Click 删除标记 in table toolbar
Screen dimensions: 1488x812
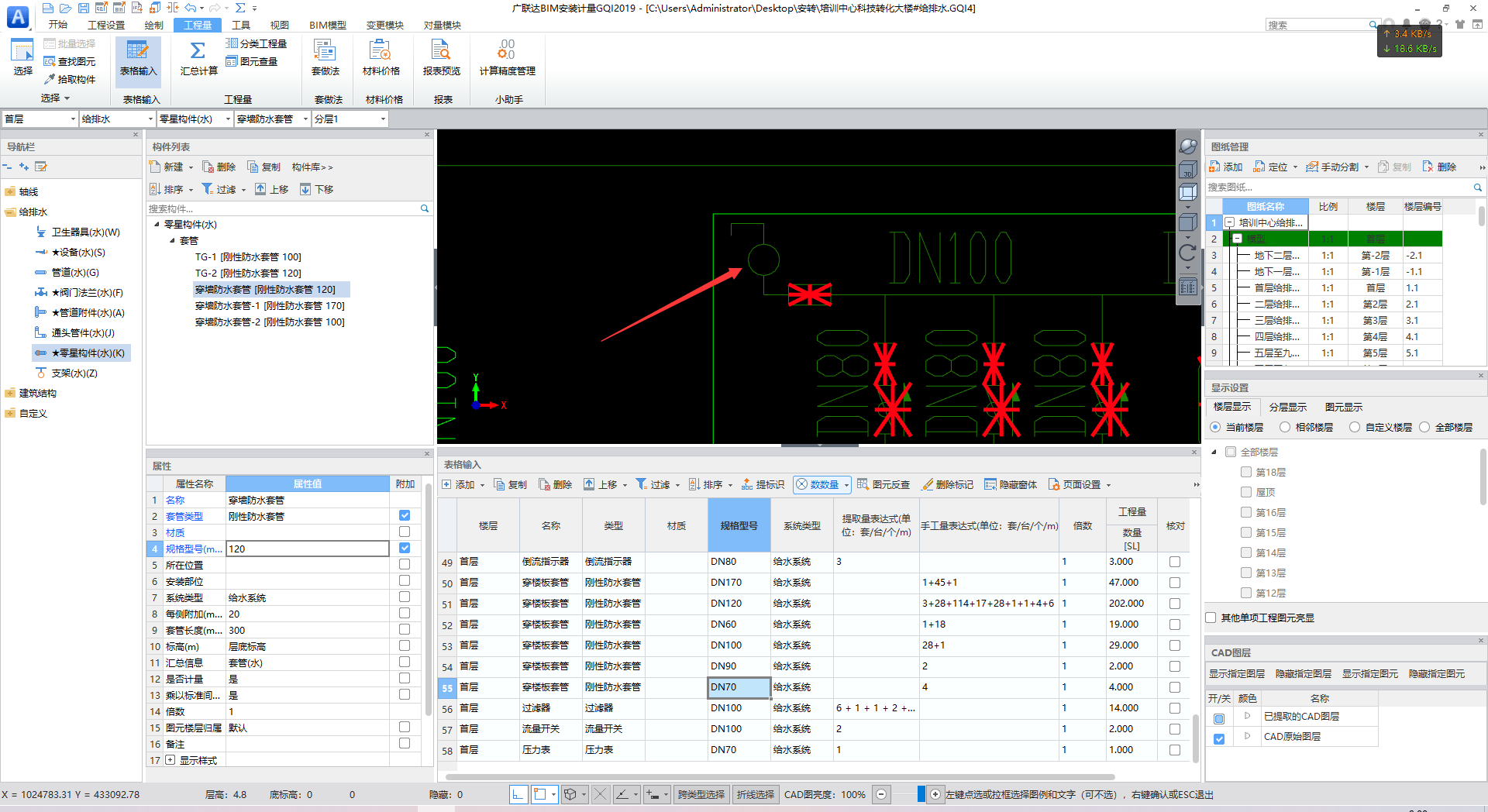[947, 484]
